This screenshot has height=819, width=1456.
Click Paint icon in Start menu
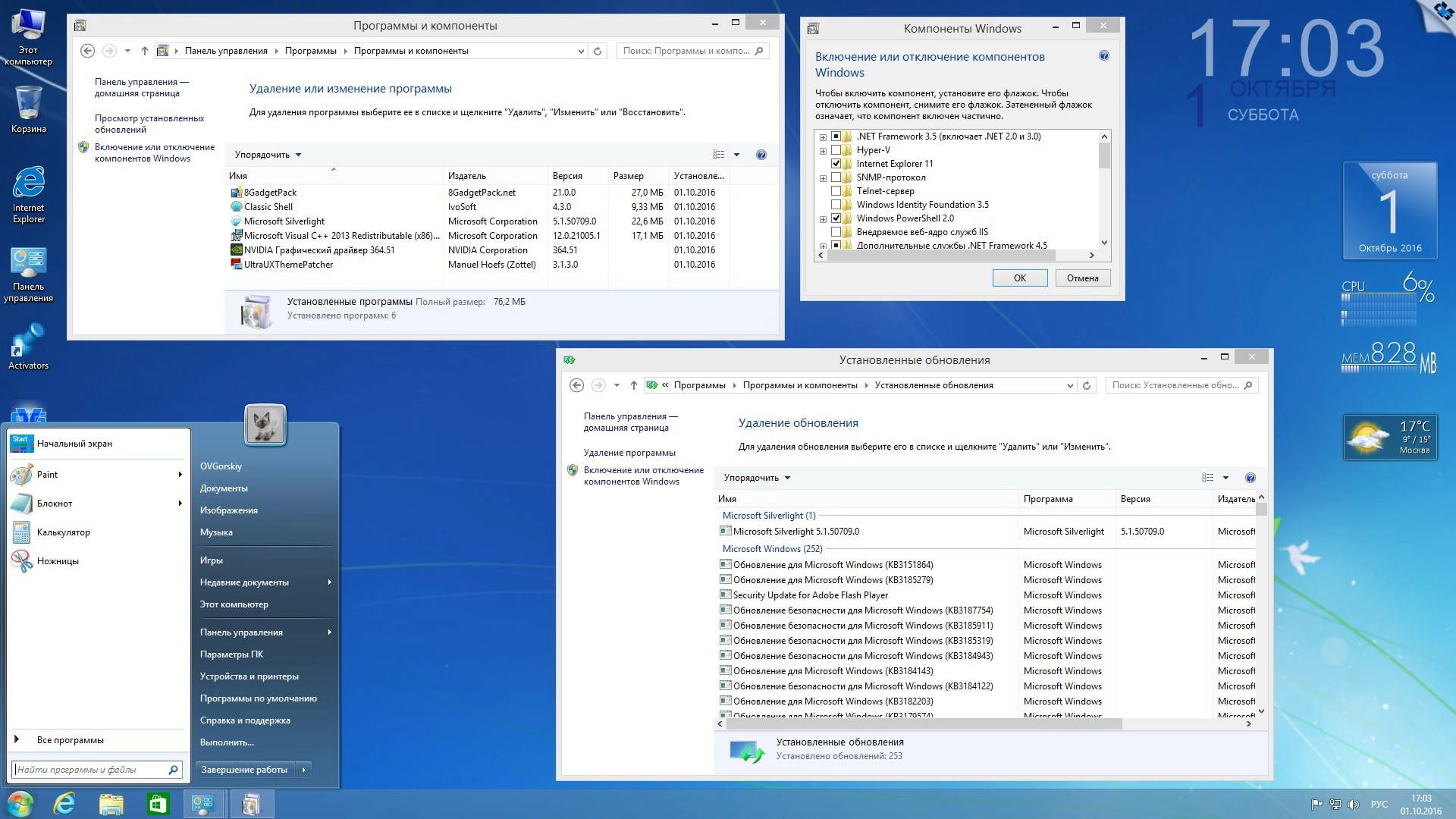pos(21,475)
